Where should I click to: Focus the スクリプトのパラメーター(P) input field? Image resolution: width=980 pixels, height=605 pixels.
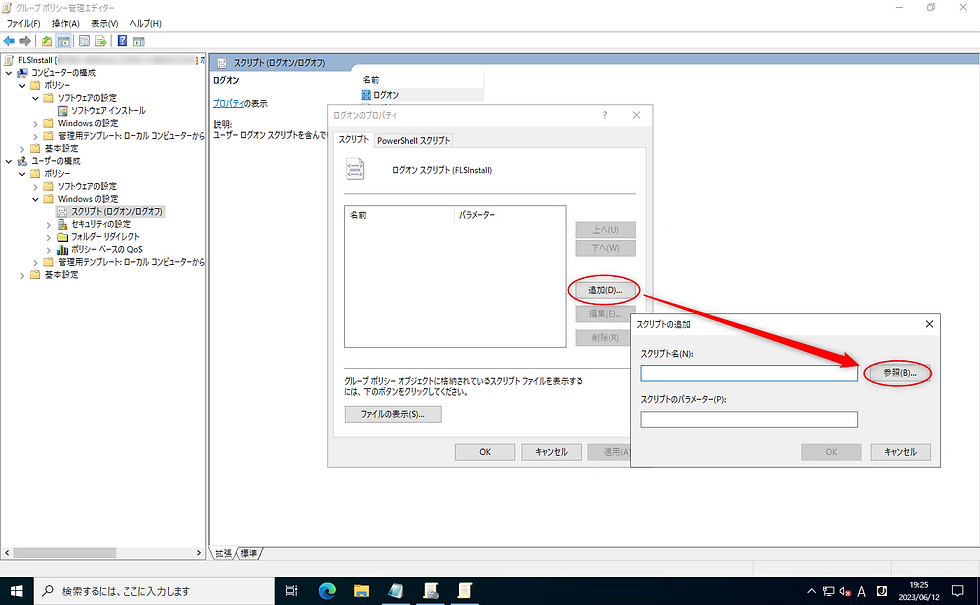[749, 419]
